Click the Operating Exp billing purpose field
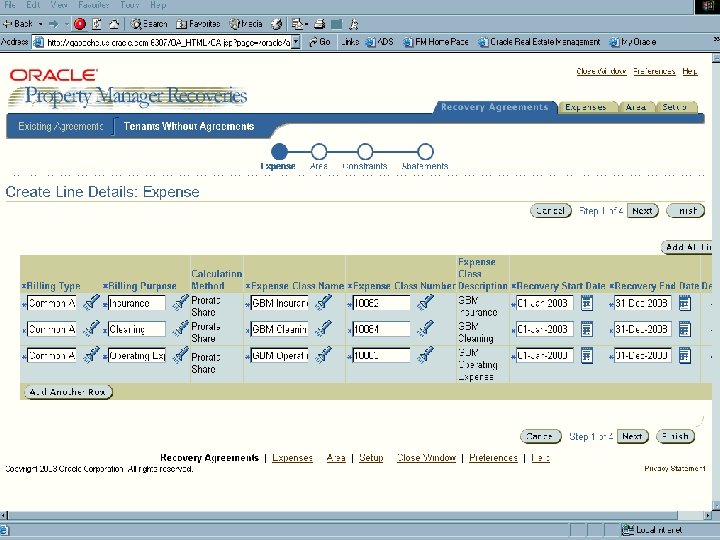The height and width of the screenshot is (540, 720). tap(136, 355)
